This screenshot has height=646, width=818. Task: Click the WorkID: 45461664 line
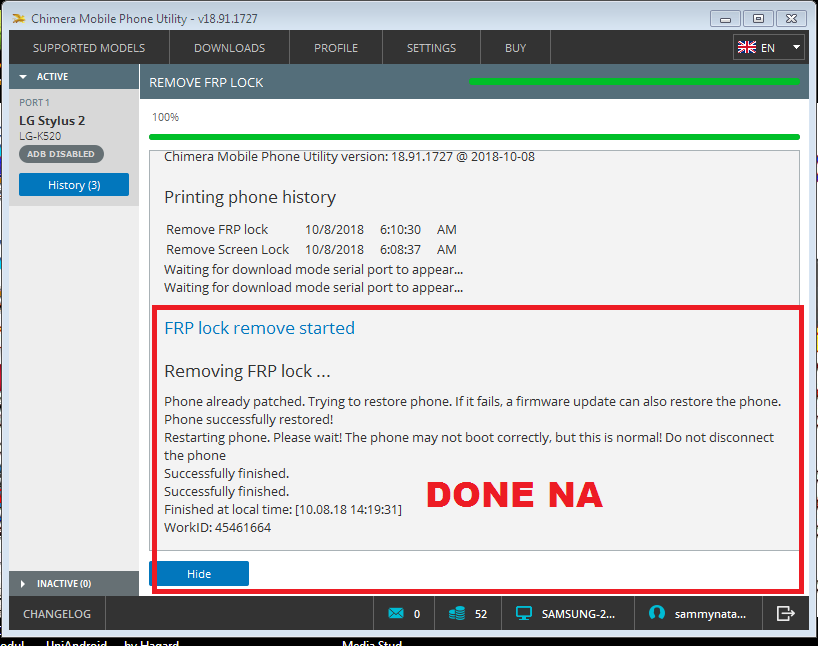(218, 528)
